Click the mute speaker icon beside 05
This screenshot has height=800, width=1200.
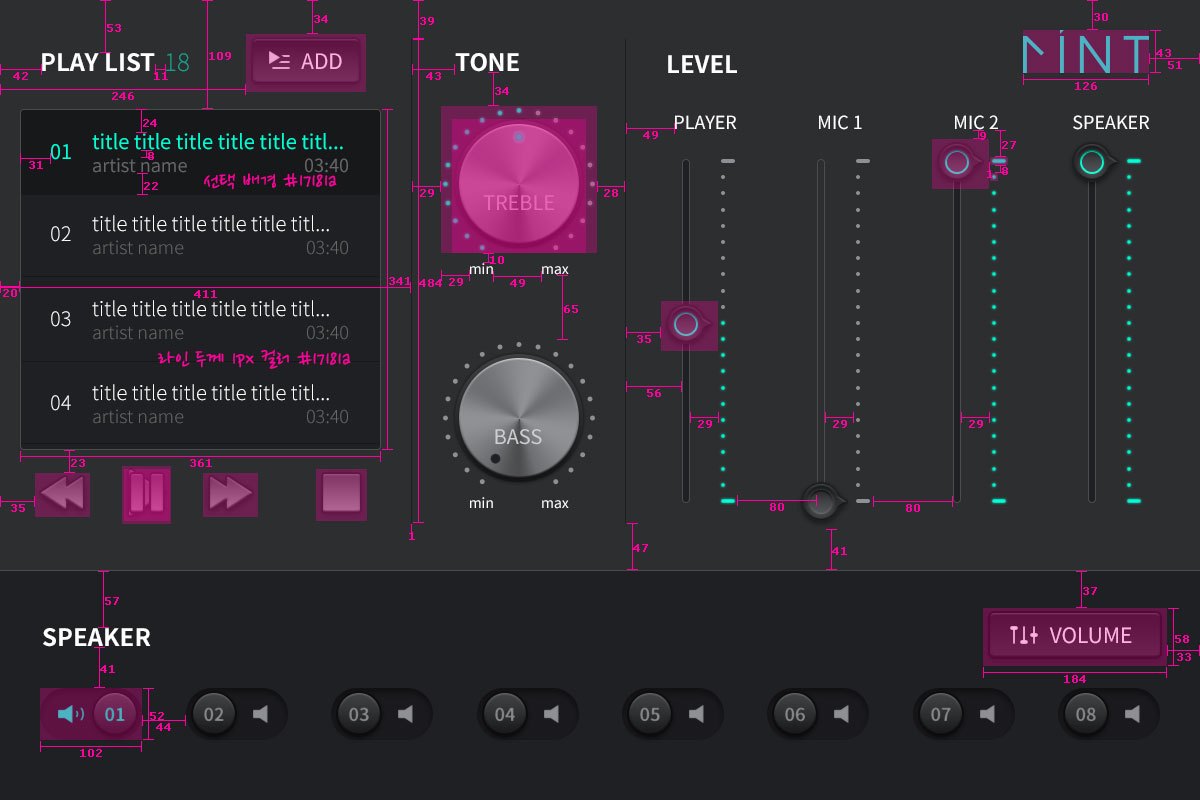pos(697,714)
